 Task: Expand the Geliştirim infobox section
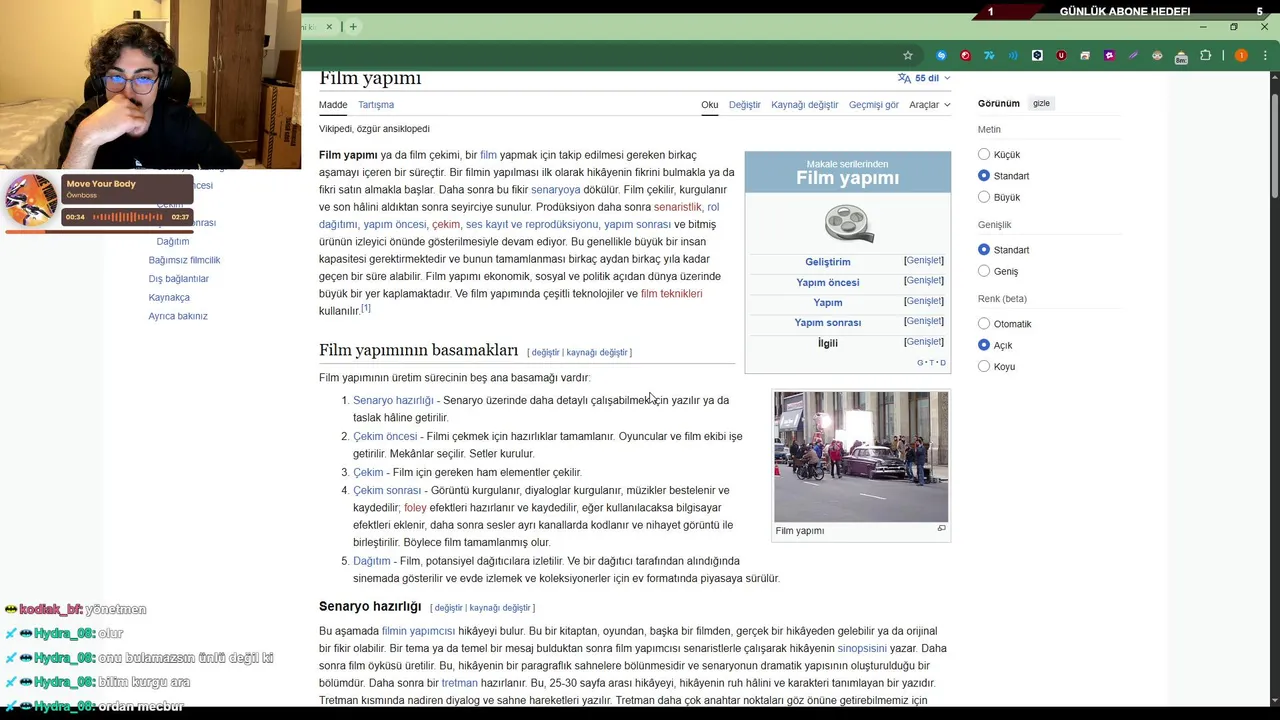(x=924, y=260)
